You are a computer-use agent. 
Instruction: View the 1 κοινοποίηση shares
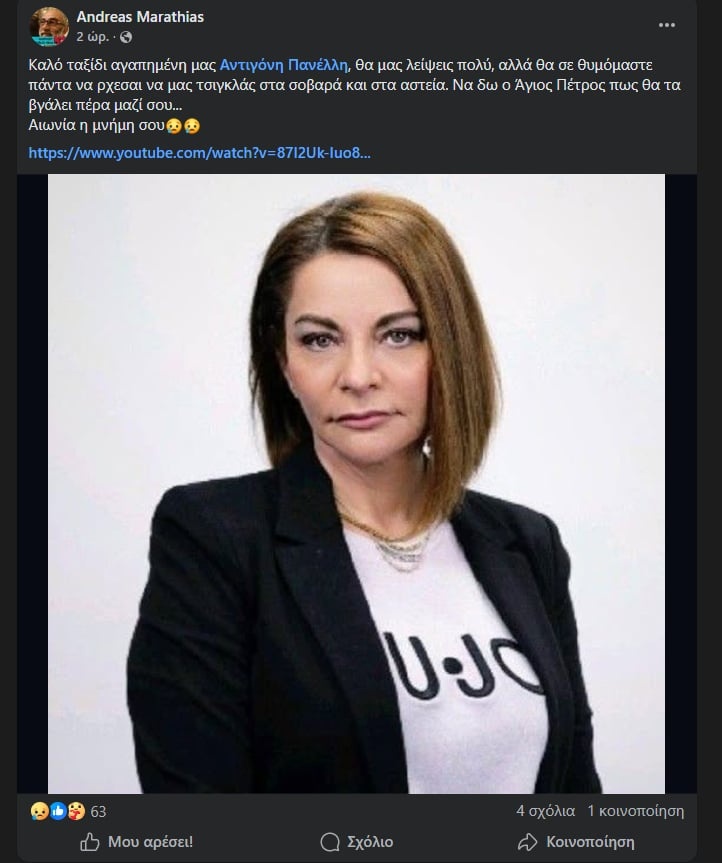(x=636, y=811)
